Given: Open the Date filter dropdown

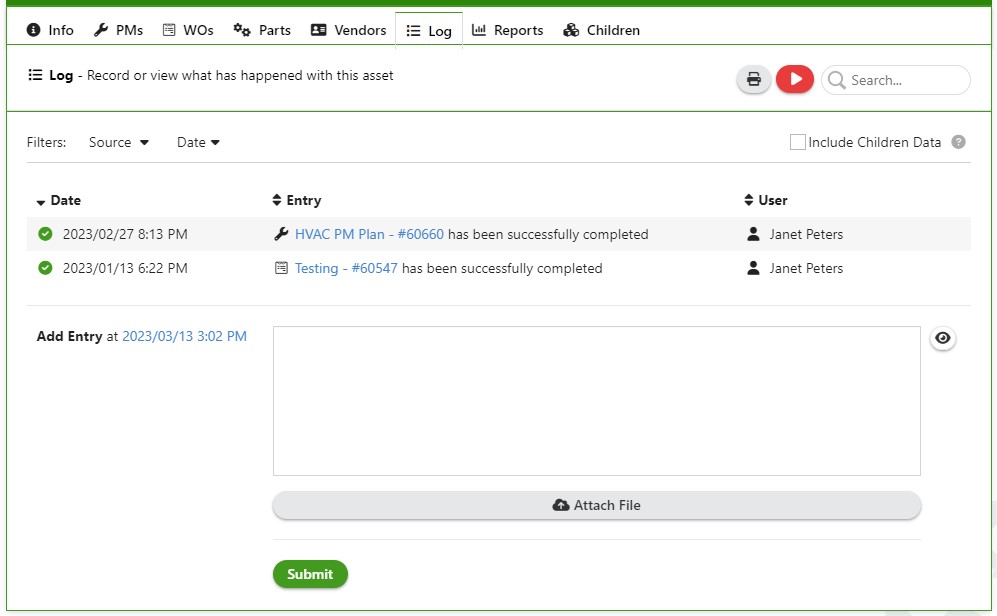Looking at the screenshot, I should 197,142.
